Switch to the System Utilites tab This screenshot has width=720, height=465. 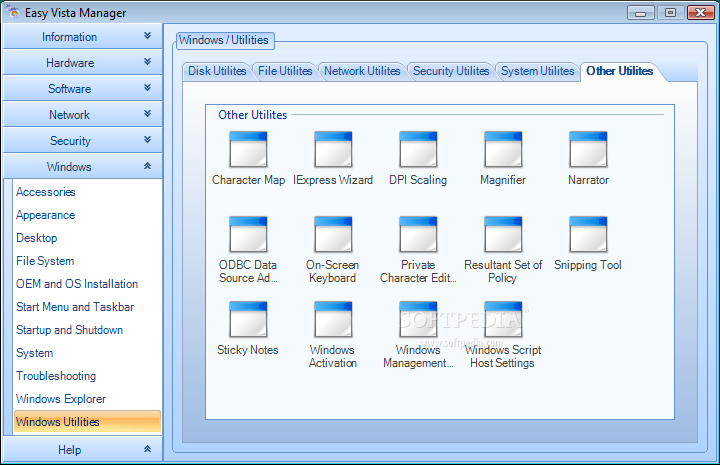[x=538, y=71]
